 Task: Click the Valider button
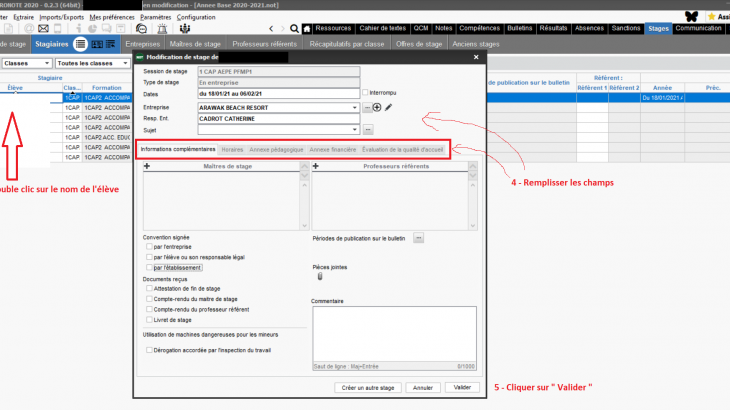461,387
